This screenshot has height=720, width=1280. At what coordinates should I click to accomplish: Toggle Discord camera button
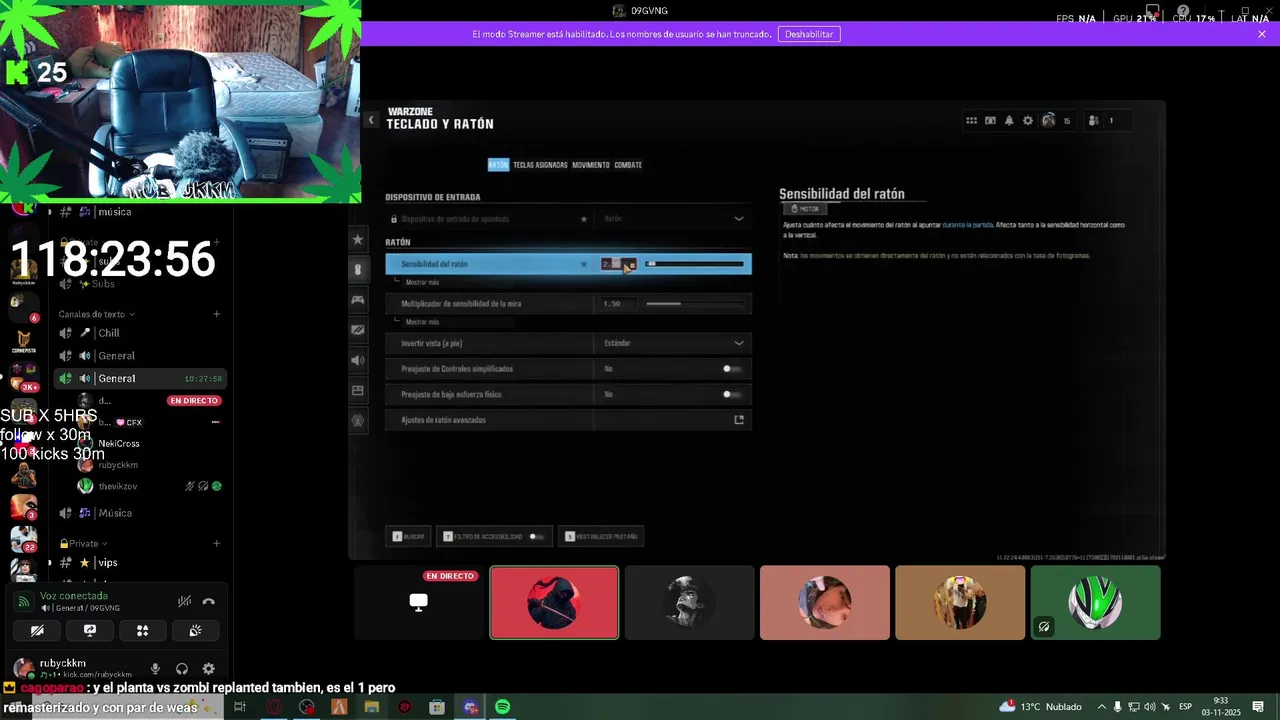point(37,631)
